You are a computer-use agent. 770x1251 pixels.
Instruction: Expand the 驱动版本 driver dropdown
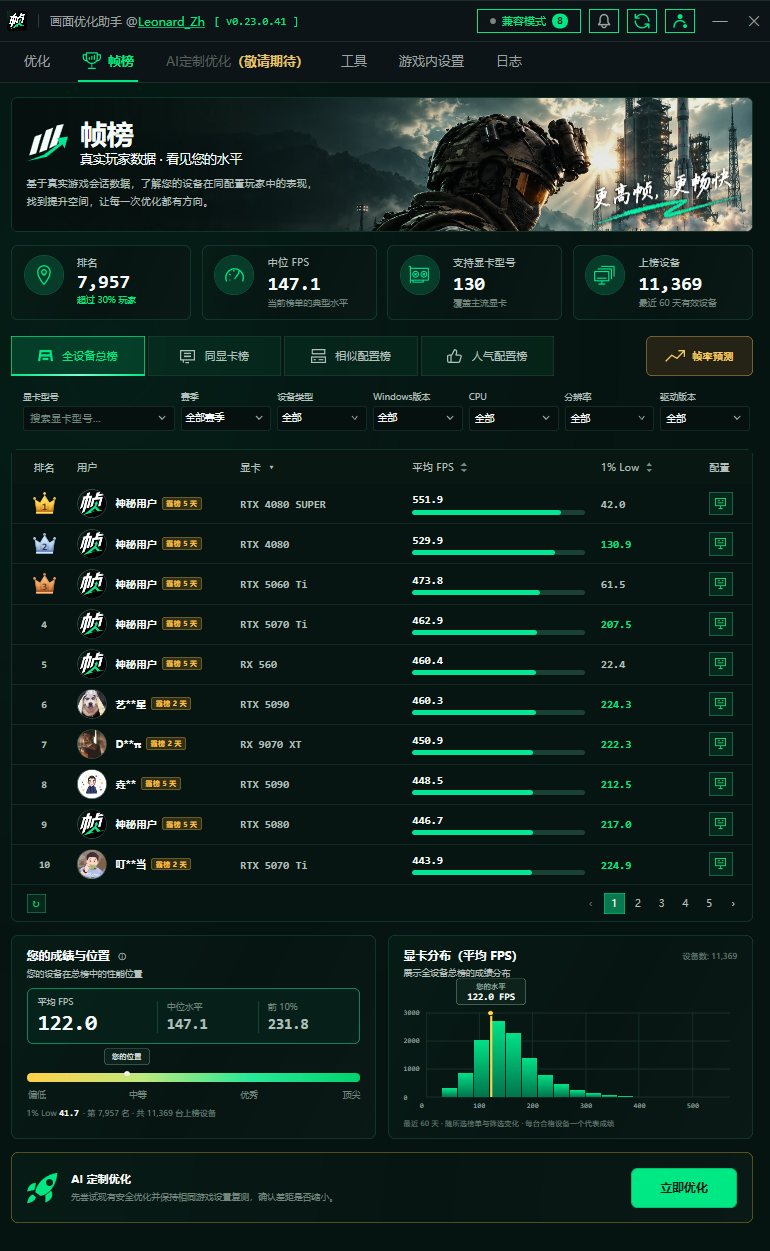(x=705, y=418)
